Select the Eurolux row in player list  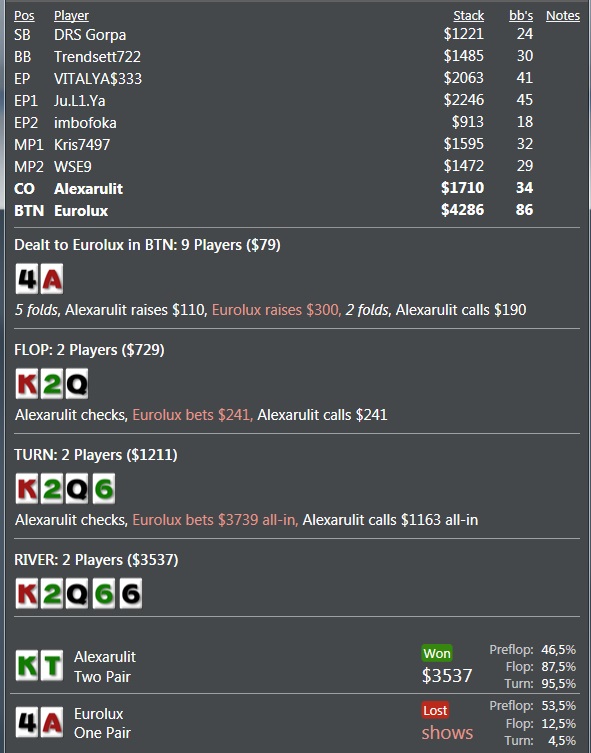[274, 210]
